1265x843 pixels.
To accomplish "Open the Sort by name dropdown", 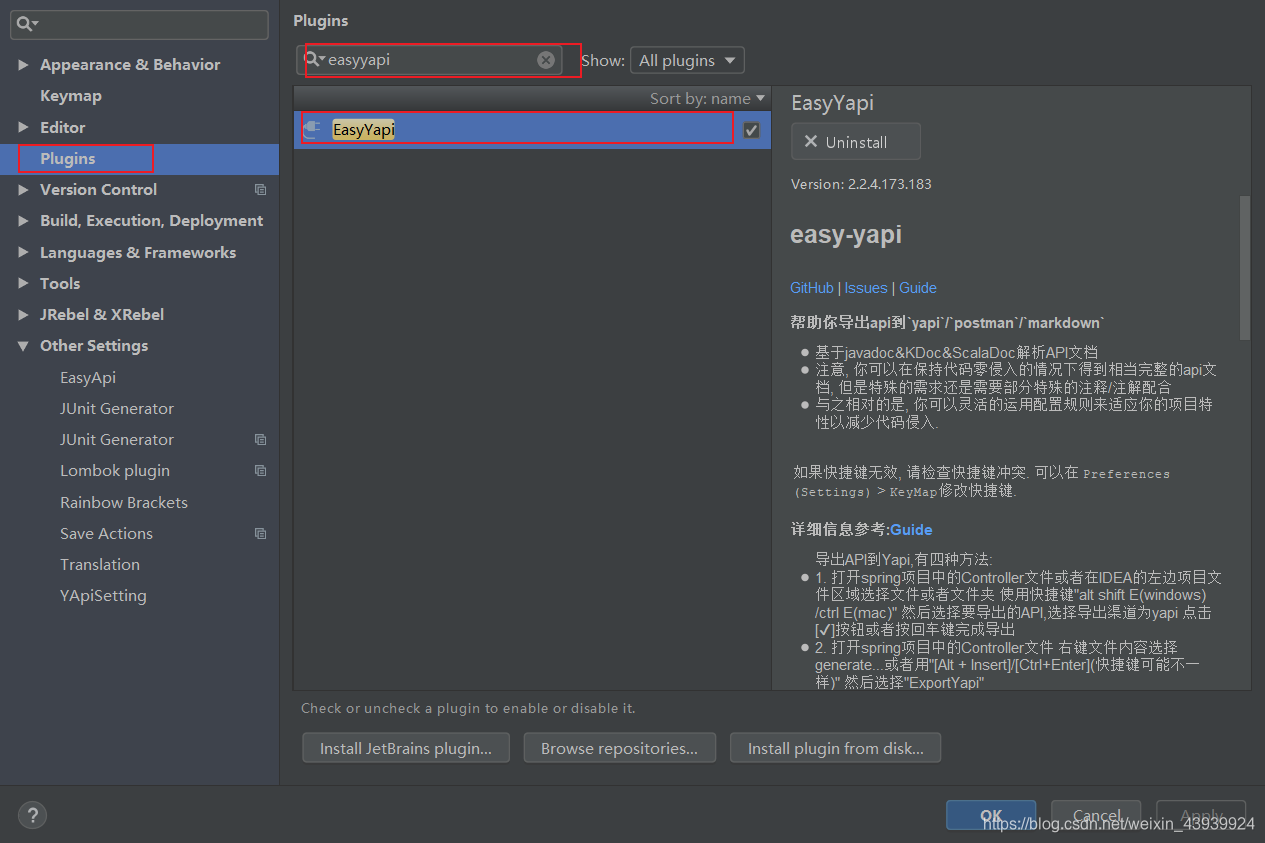I will coord(707,98).
